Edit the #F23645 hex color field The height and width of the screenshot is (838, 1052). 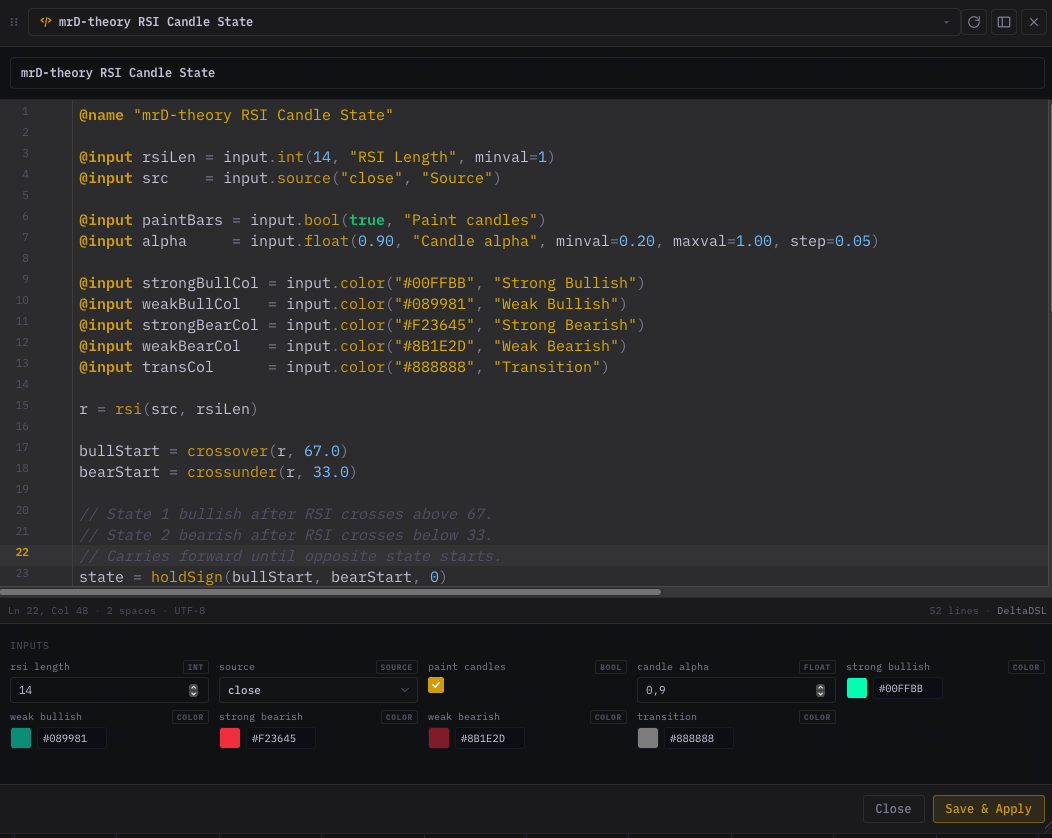click(x=280, y=738)
